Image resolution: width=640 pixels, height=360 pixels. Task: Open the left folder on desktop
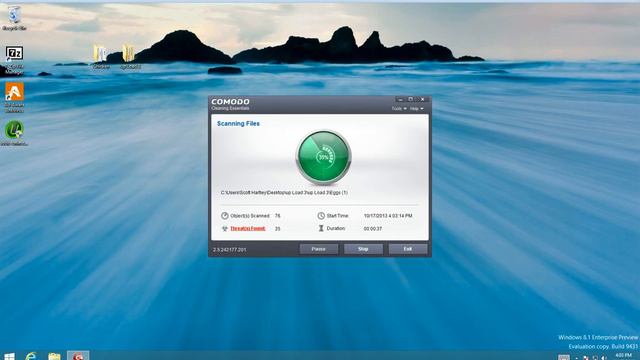100,57
